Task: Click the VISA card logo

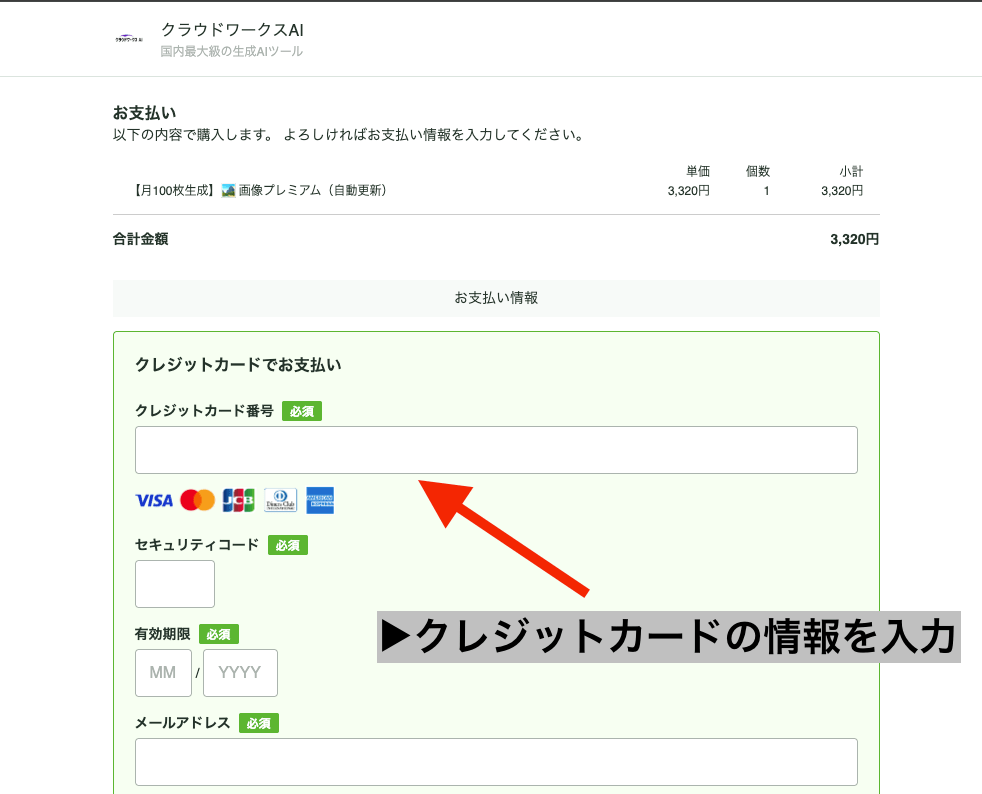Action: click(154, 500)
